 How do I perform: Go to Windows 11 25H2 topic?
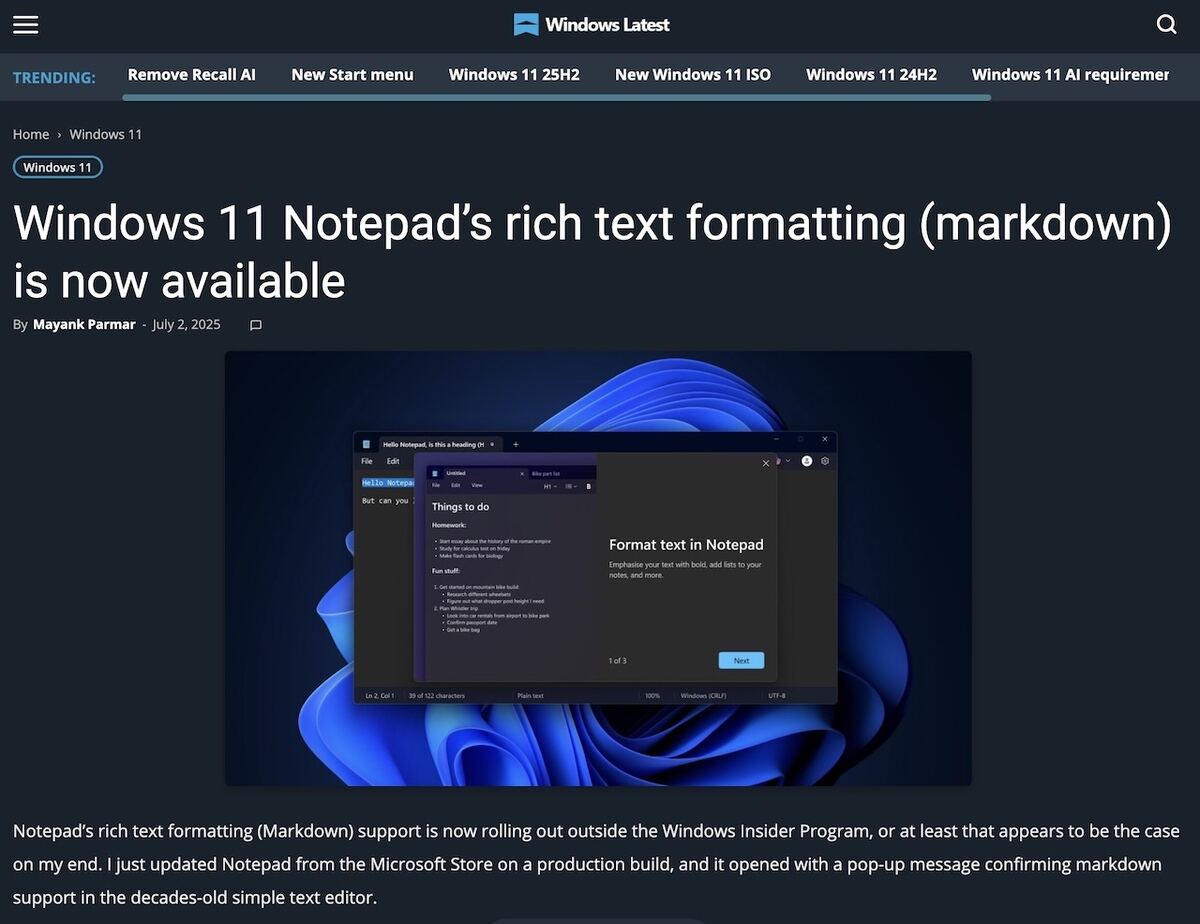click(514, 74)
